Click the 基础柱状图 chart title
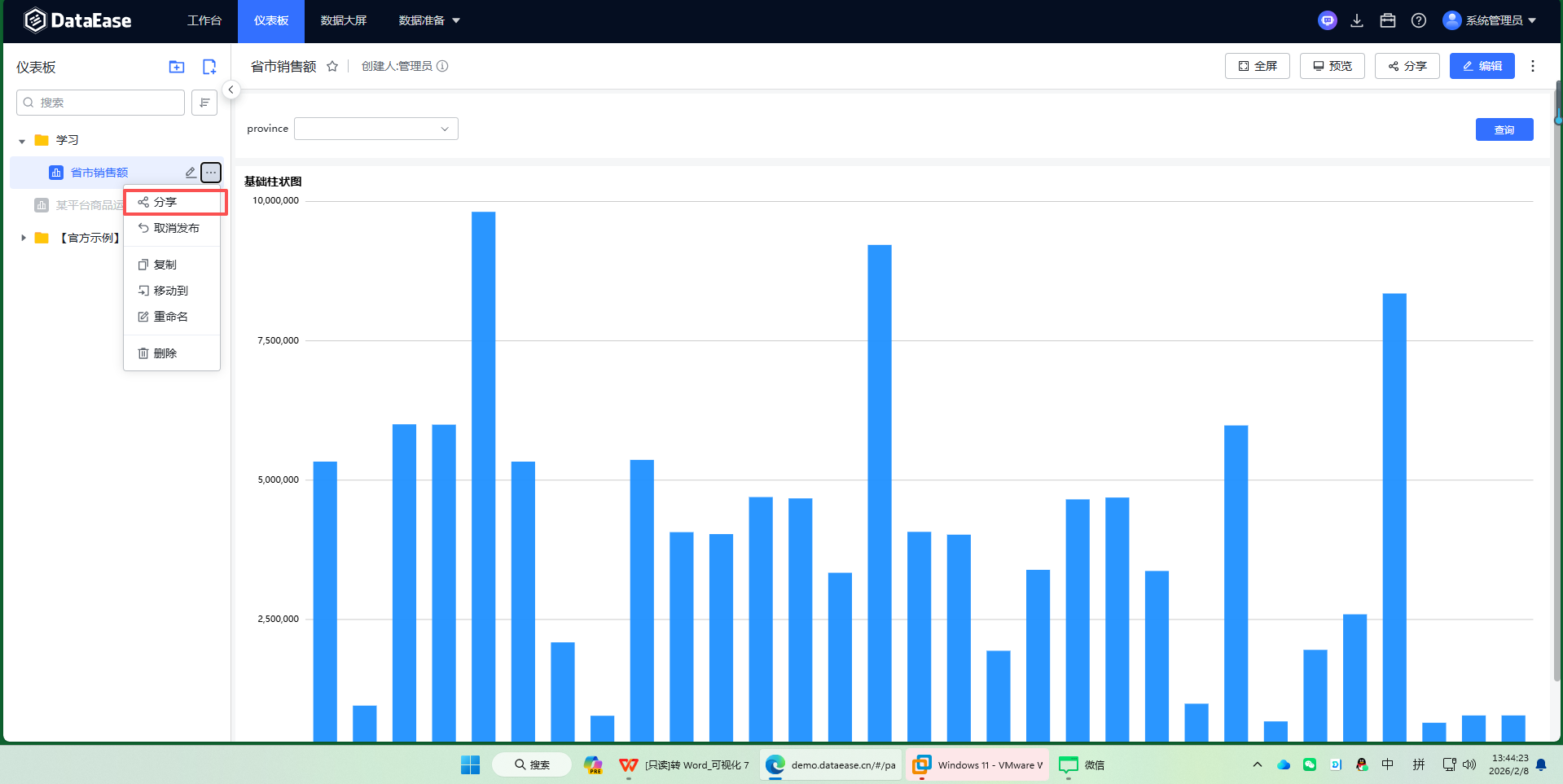The image size is (1563, 784). pos(273,182)
